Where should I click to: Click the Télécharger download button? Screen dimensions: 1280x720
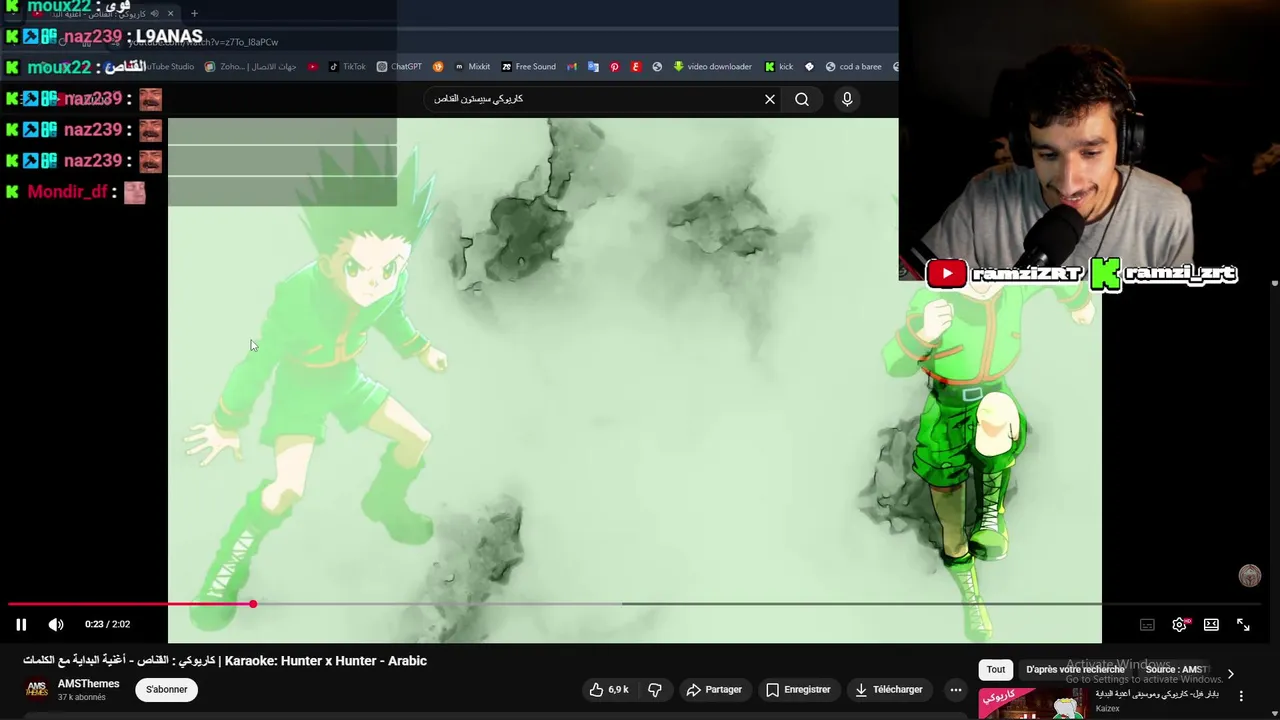(x=888, y=689)
